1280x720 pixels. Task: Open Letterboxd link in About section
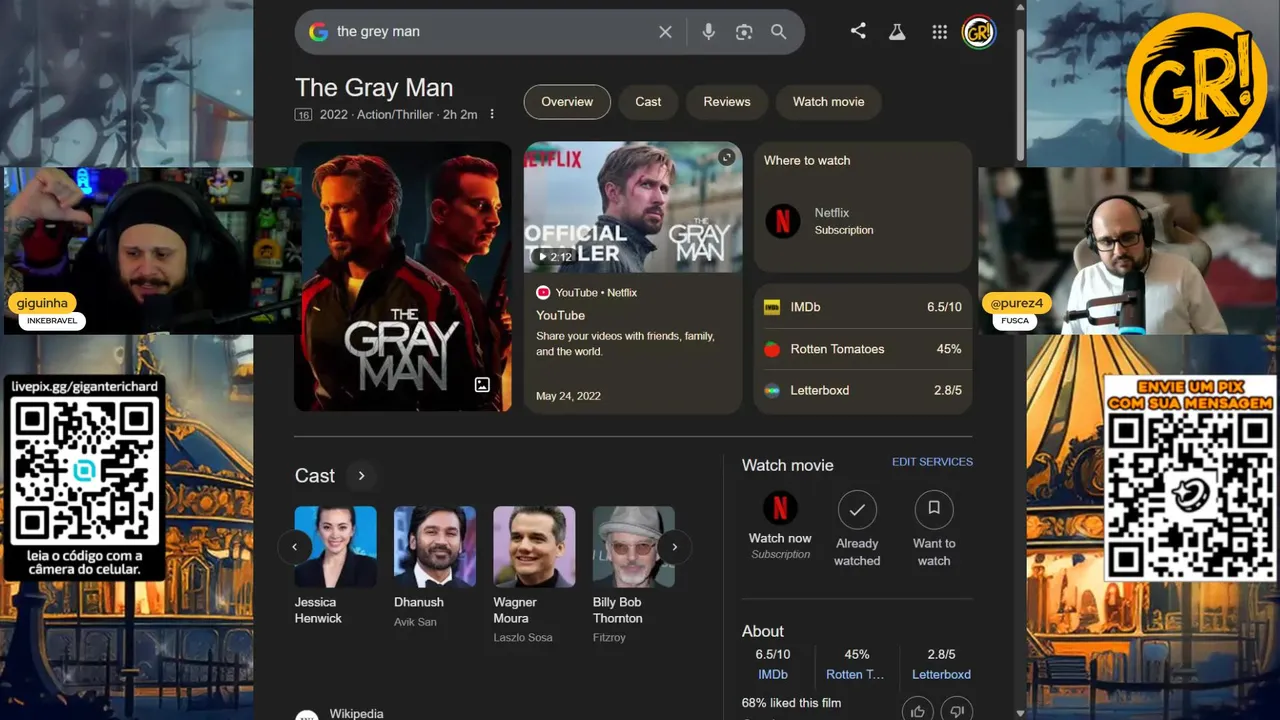pos(941,675)
